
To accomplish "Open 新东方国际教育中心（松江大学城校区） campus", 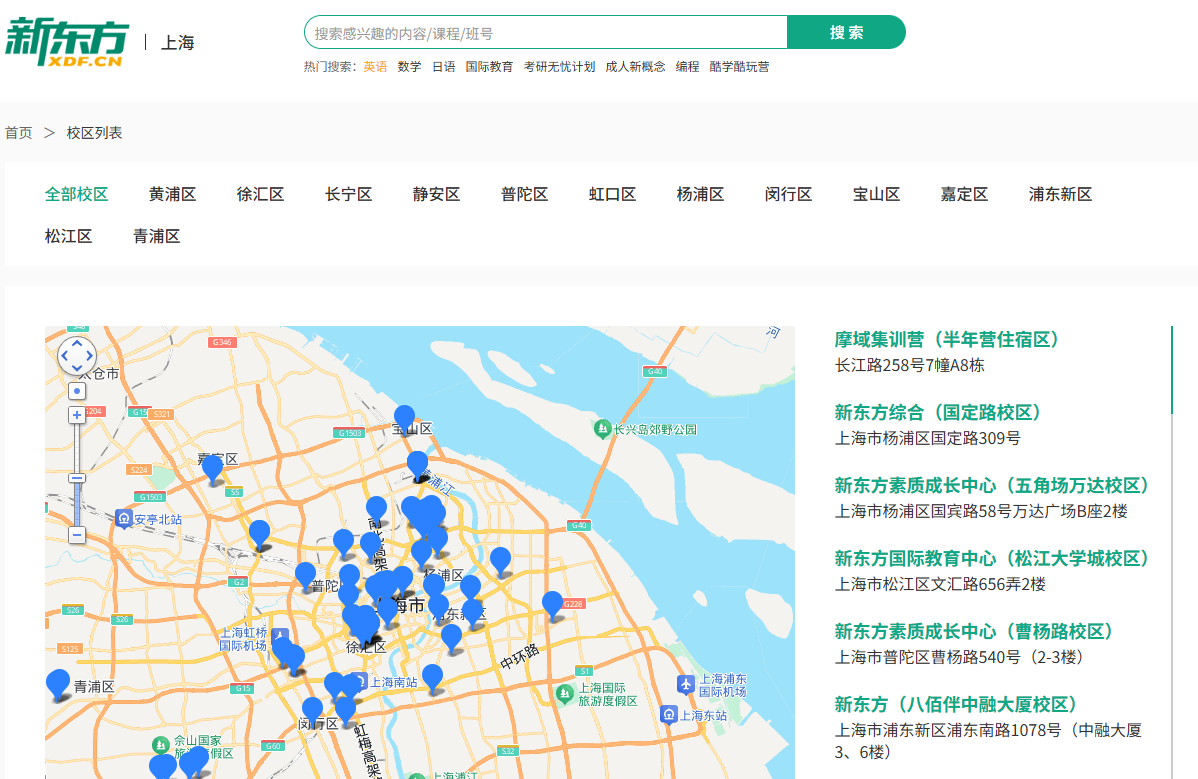I will (992, 558).
